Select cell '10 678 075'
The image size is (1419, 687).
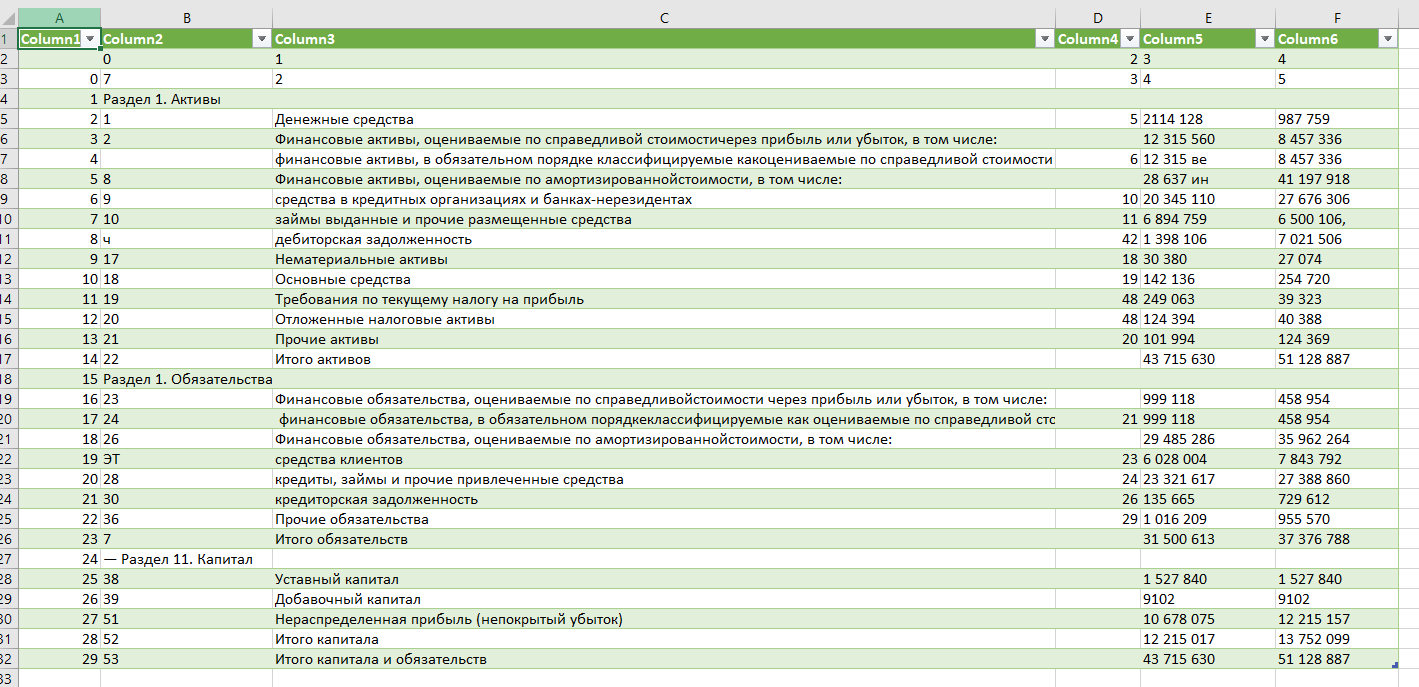[1208, 619]
